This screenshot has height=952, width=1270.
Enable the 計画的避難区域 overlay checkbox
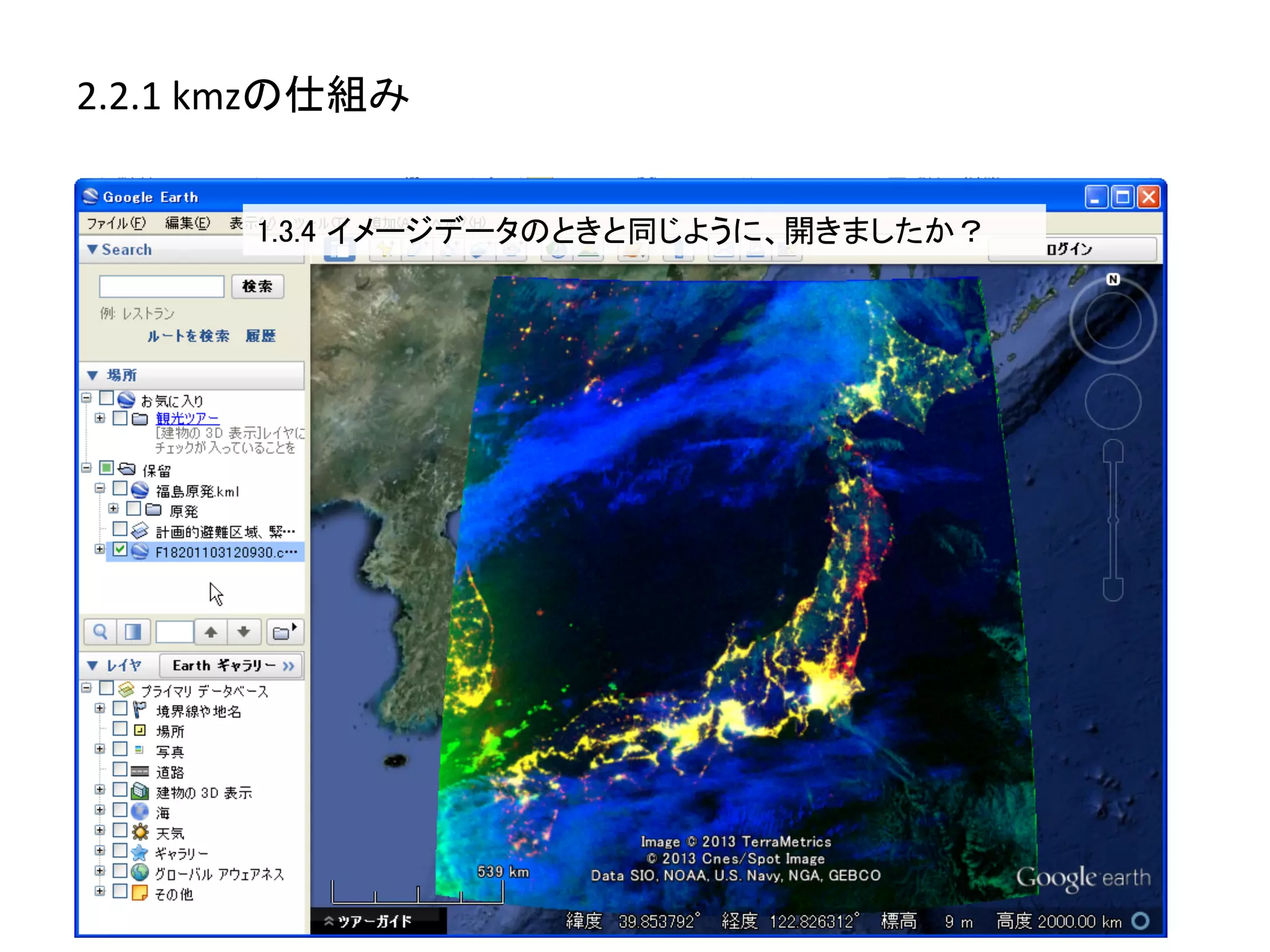[x=120, y=529]
